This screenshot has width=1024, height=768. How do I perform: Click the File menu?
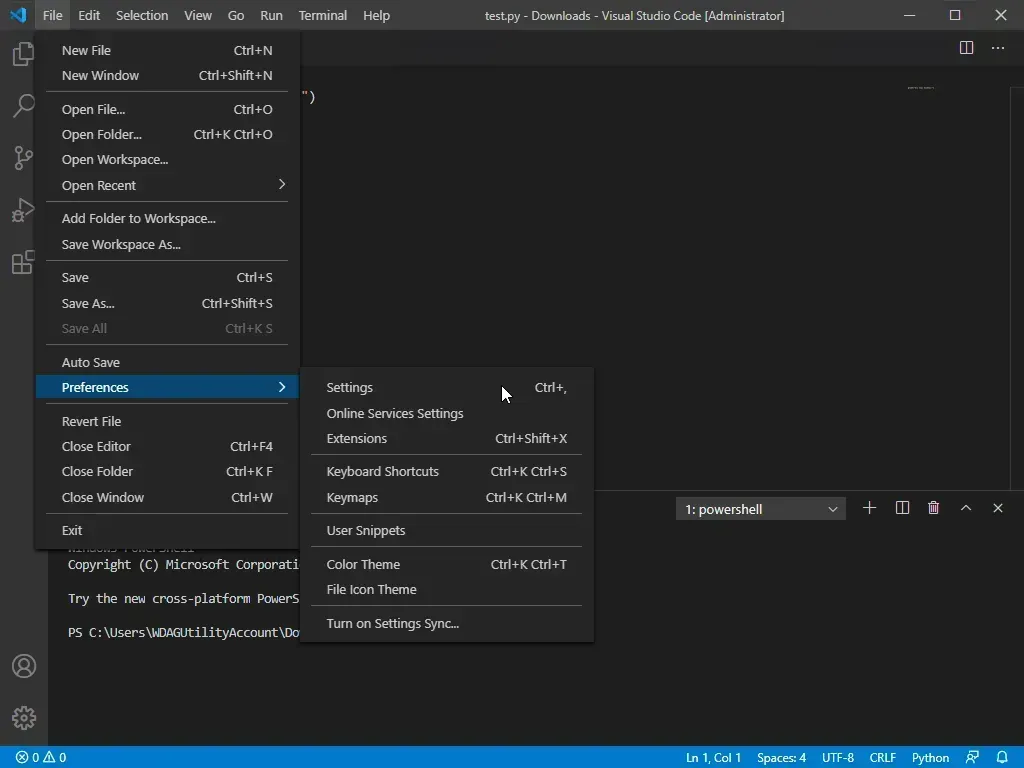pos(52,15)
